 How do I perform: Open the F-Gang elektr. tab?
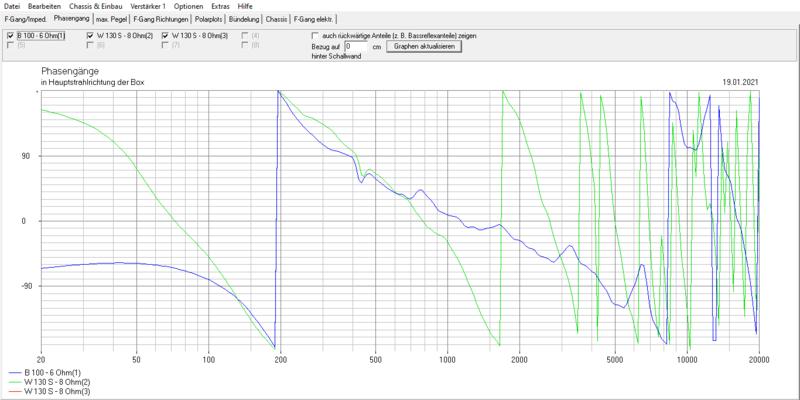tap(314, 19)
